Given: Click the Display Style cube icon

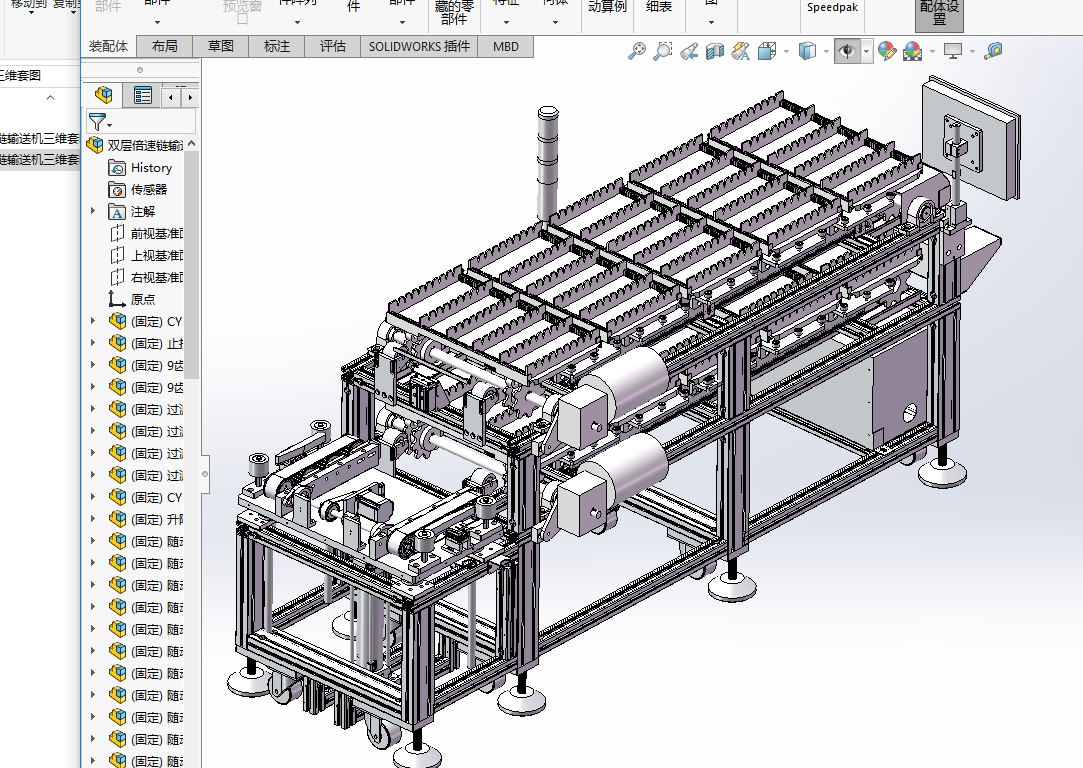Looking at the screenshot, I should point(807,51).
